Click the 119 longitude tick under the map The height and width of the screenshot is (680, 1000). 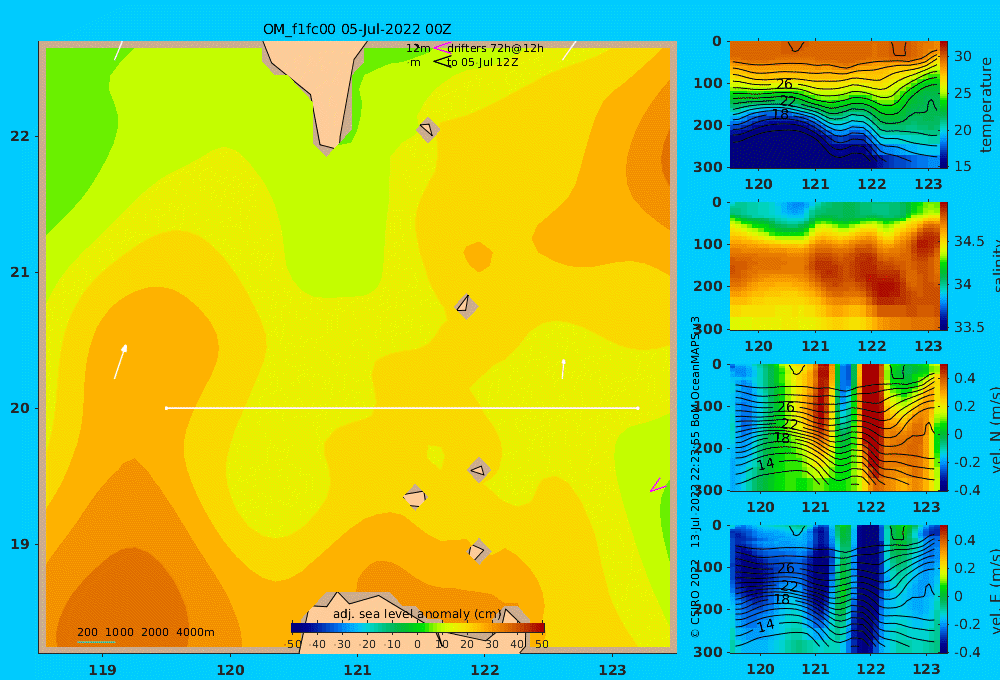click(103, 670)
